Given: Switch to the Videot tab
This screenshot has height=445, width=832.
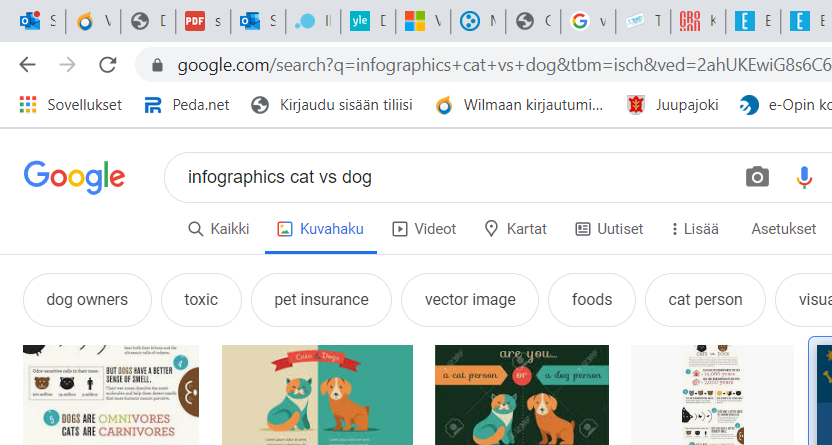Looking at the screenshot, I should 424,229.
